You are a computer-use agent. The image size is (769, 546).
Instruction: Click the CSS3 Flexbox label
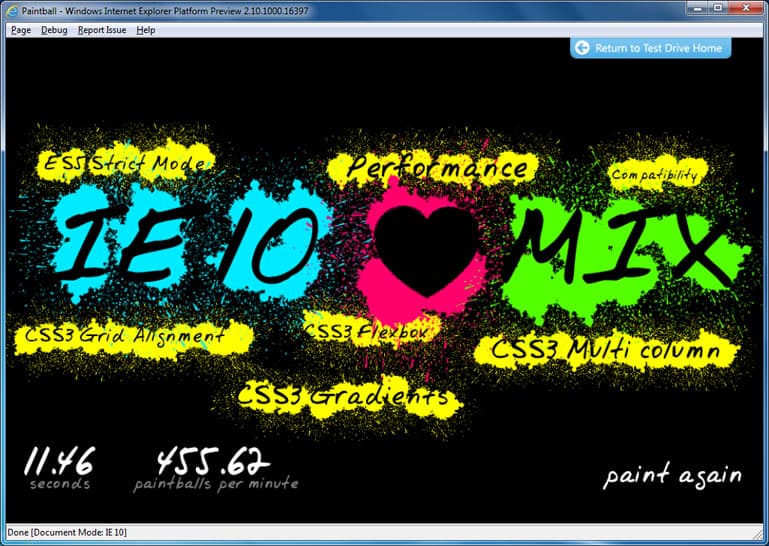pyautogui.click(x=368, y=329)
